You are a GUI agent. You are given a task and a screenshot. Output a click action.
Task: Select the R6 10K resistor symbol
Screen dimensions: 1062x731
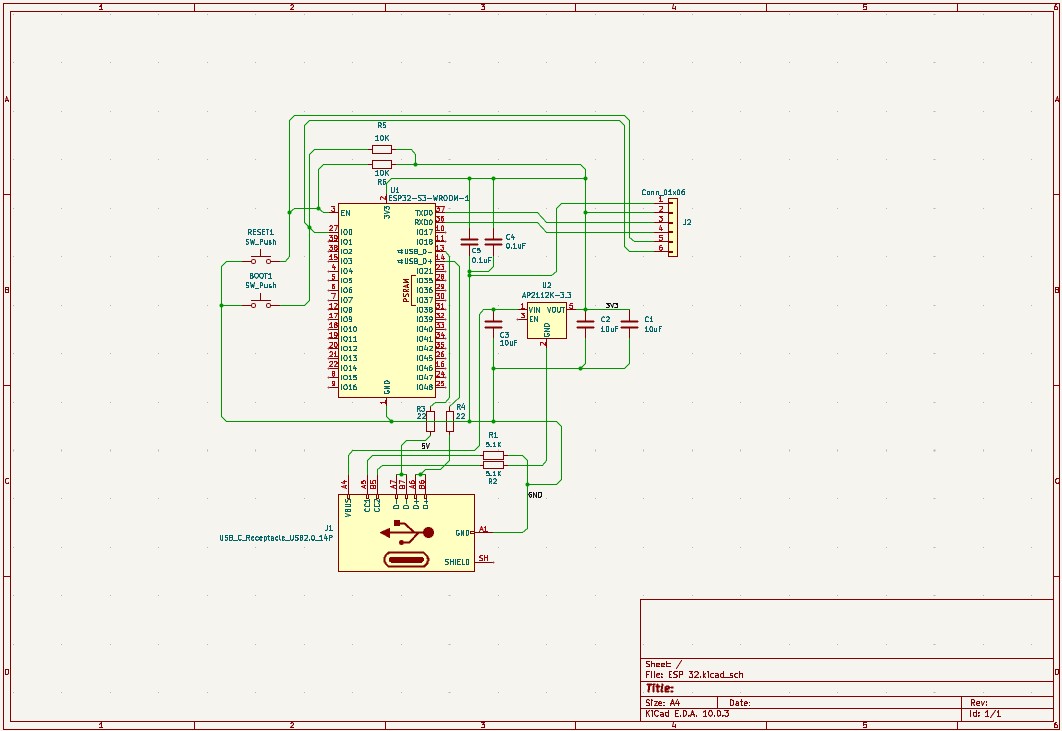[382, 164]
